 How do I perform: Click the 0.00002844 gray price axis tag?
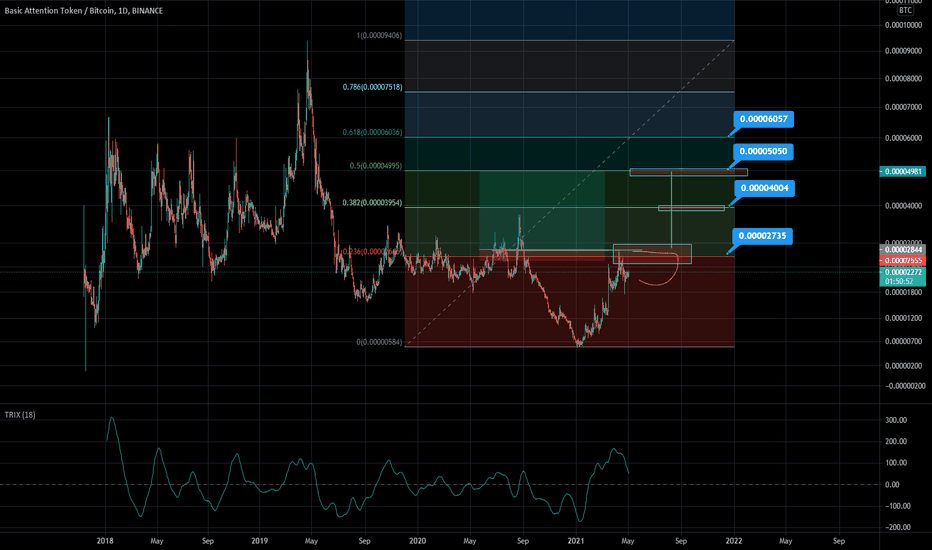pyautogui.click(x=902, y=250)
